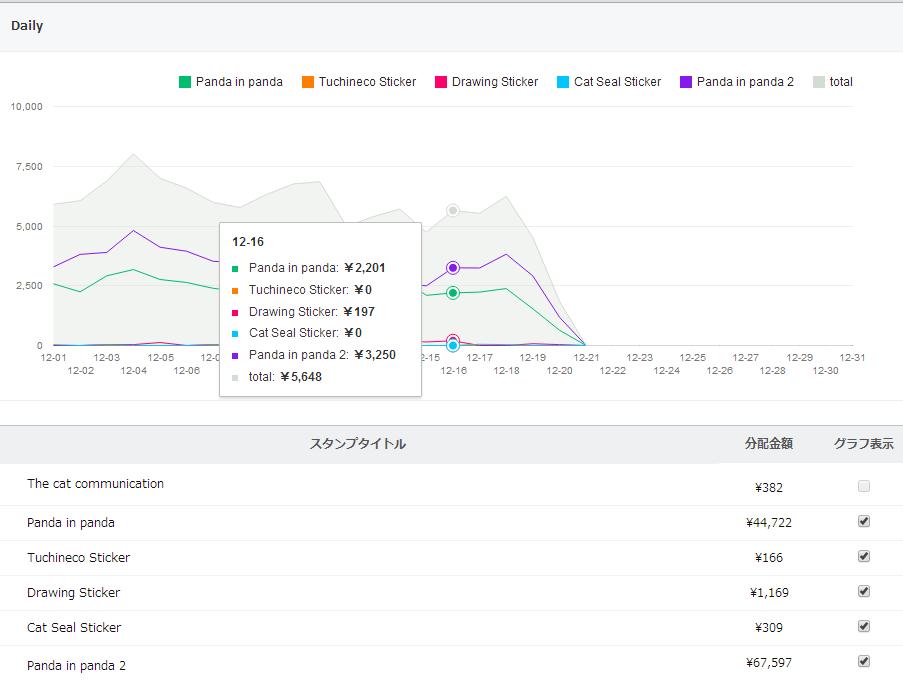Image resolution: width=903 pixels, height=683 pixels.
Task: Toggle Tuchineco Sticker orange legend swatch
Action: click(x=308, y=82)
